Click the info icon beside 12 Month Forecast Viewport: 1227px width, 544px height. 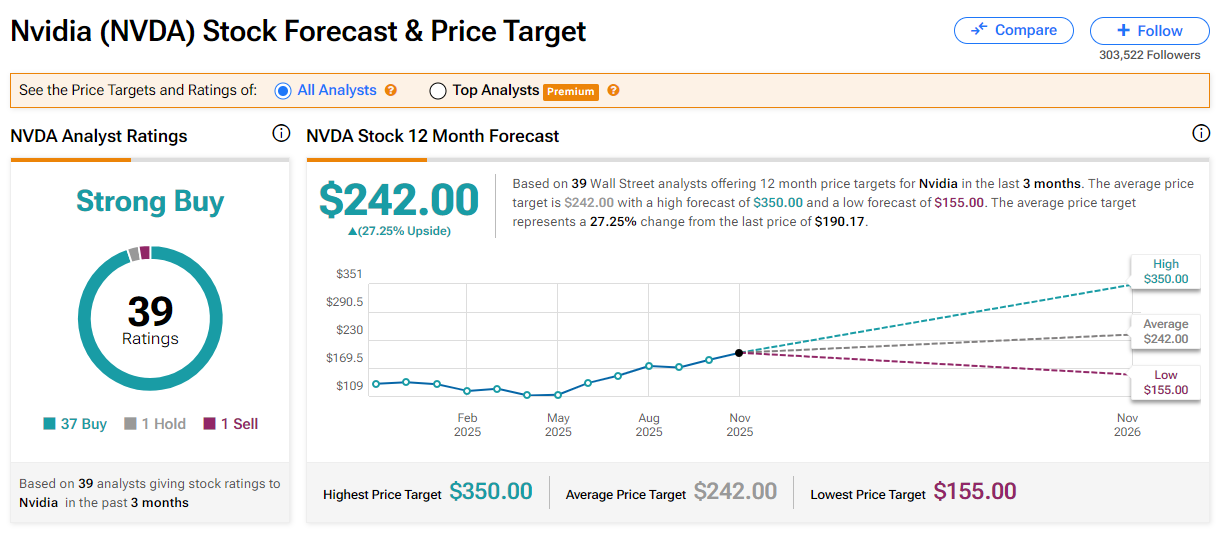click(1201, 134)
